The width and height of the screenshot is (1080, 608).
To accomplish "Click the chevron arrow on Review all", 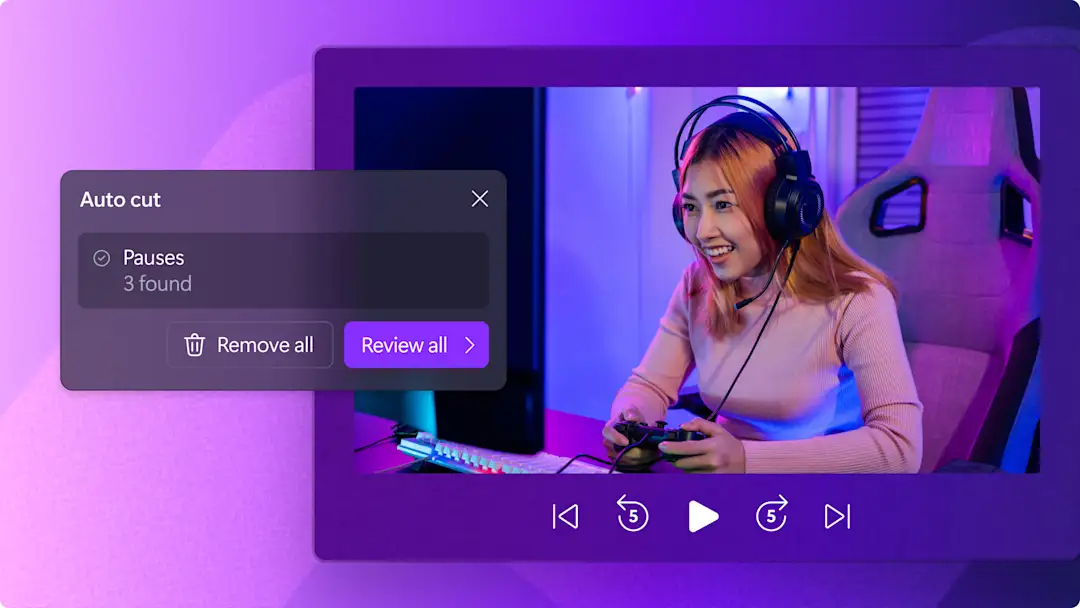I will click(x=470, y=344).
